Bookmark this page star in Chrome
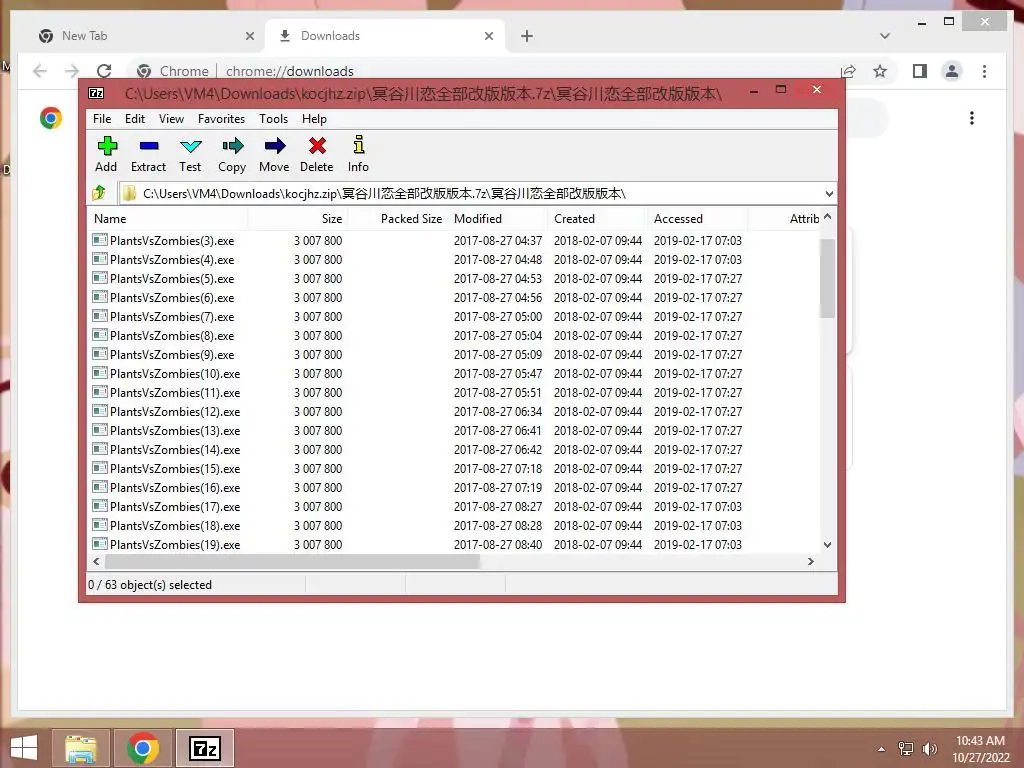Screen dimensions: 1024x768 pyautogui.click(x=880, y=71)
